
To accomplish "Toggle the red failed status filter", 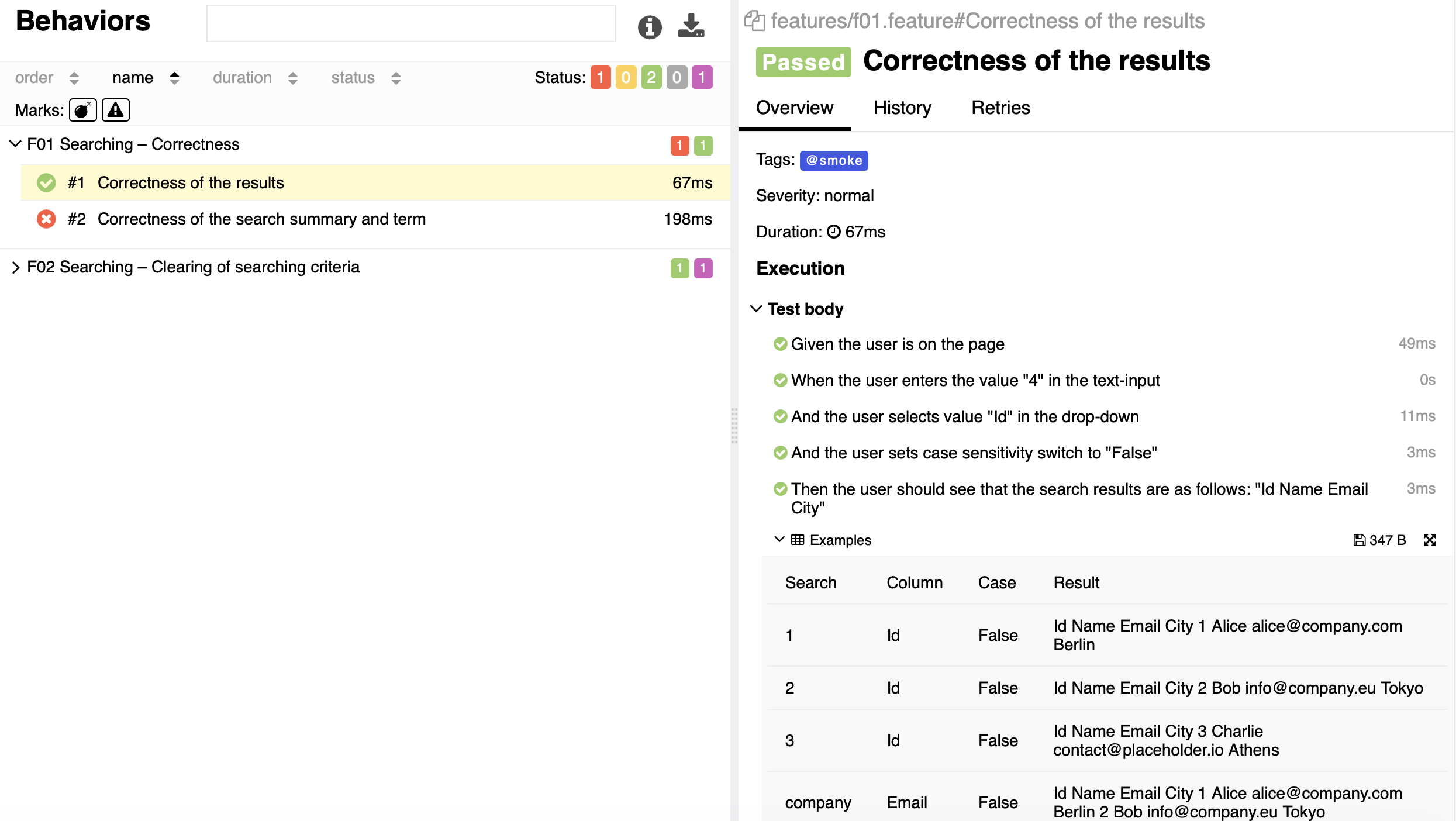I will (600, 77).
